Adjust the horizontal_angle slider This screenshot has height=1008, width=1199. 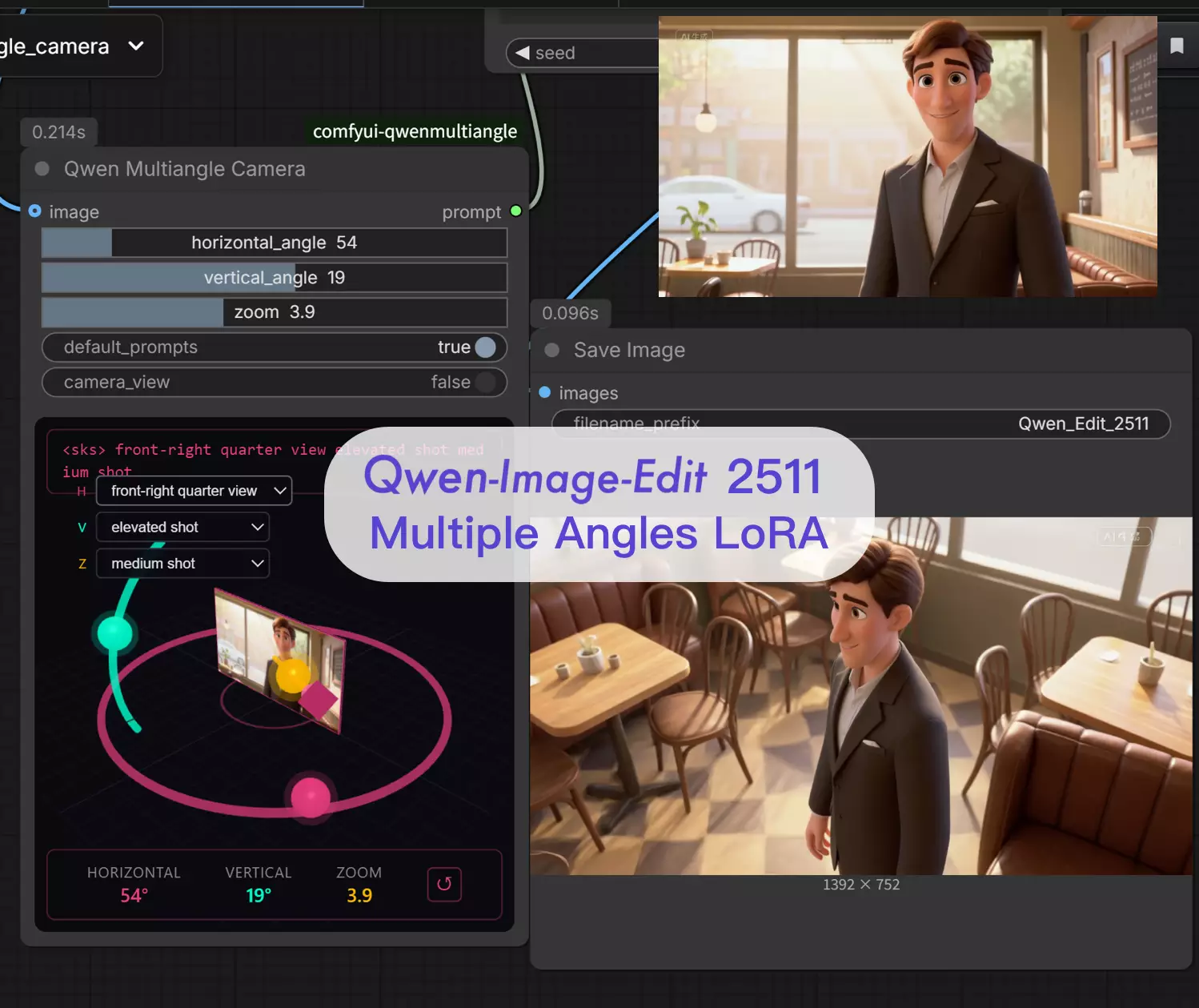pos(275,243)
